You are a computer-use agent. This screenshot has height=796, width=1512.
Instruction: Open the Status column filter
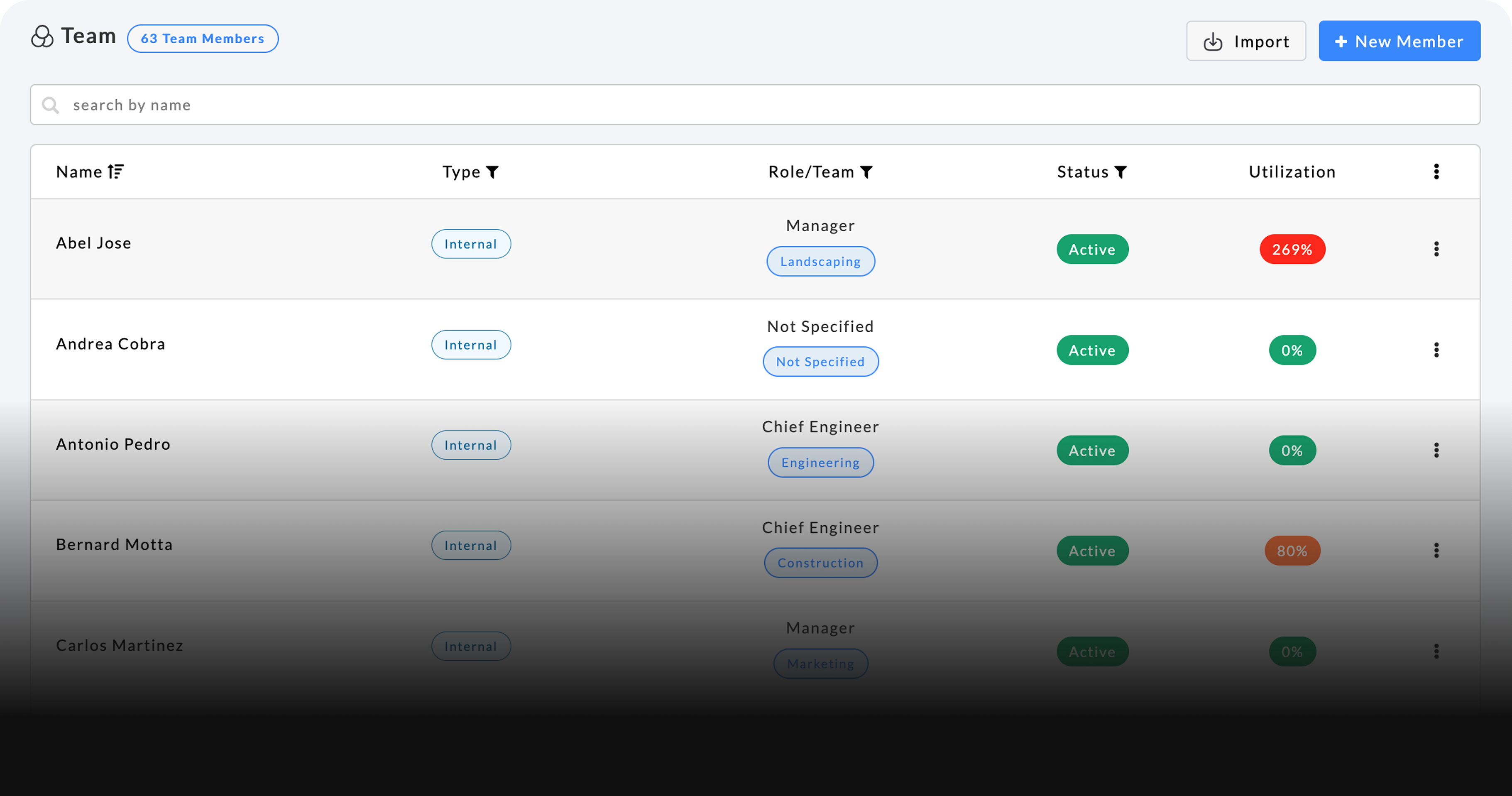coord(1121,172)
